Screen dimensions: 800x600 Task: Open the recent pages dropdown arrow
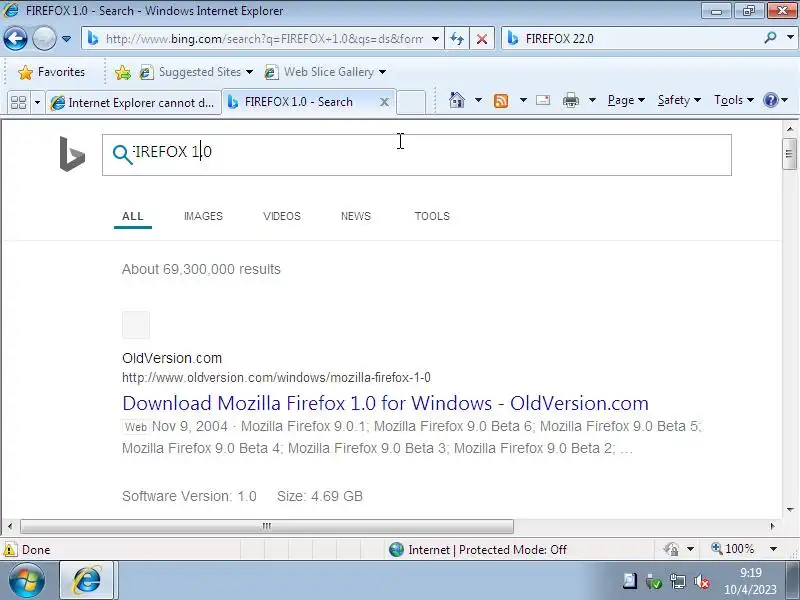coord(66,38)
